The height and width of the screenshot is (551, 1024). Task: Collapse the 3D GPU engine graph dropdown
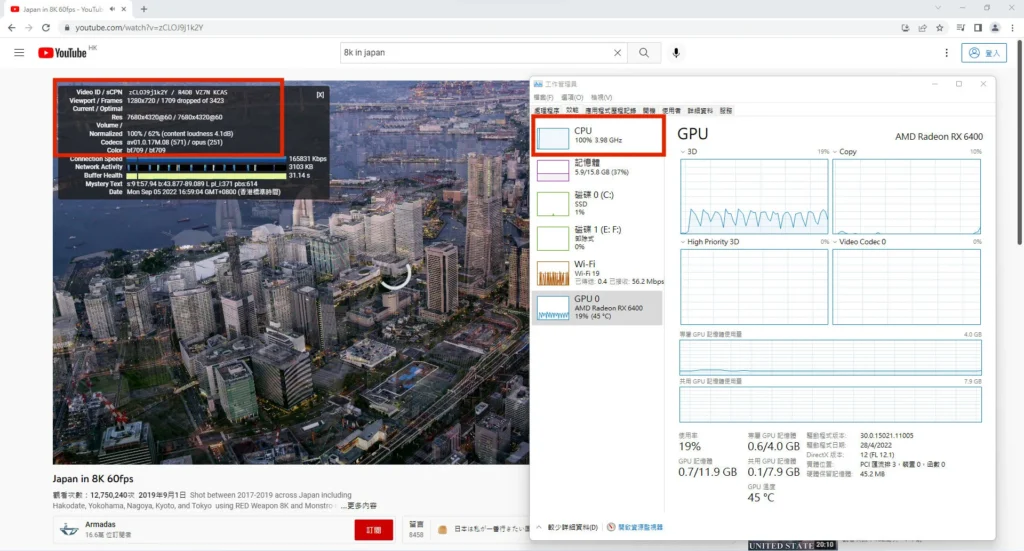point(684,152)
